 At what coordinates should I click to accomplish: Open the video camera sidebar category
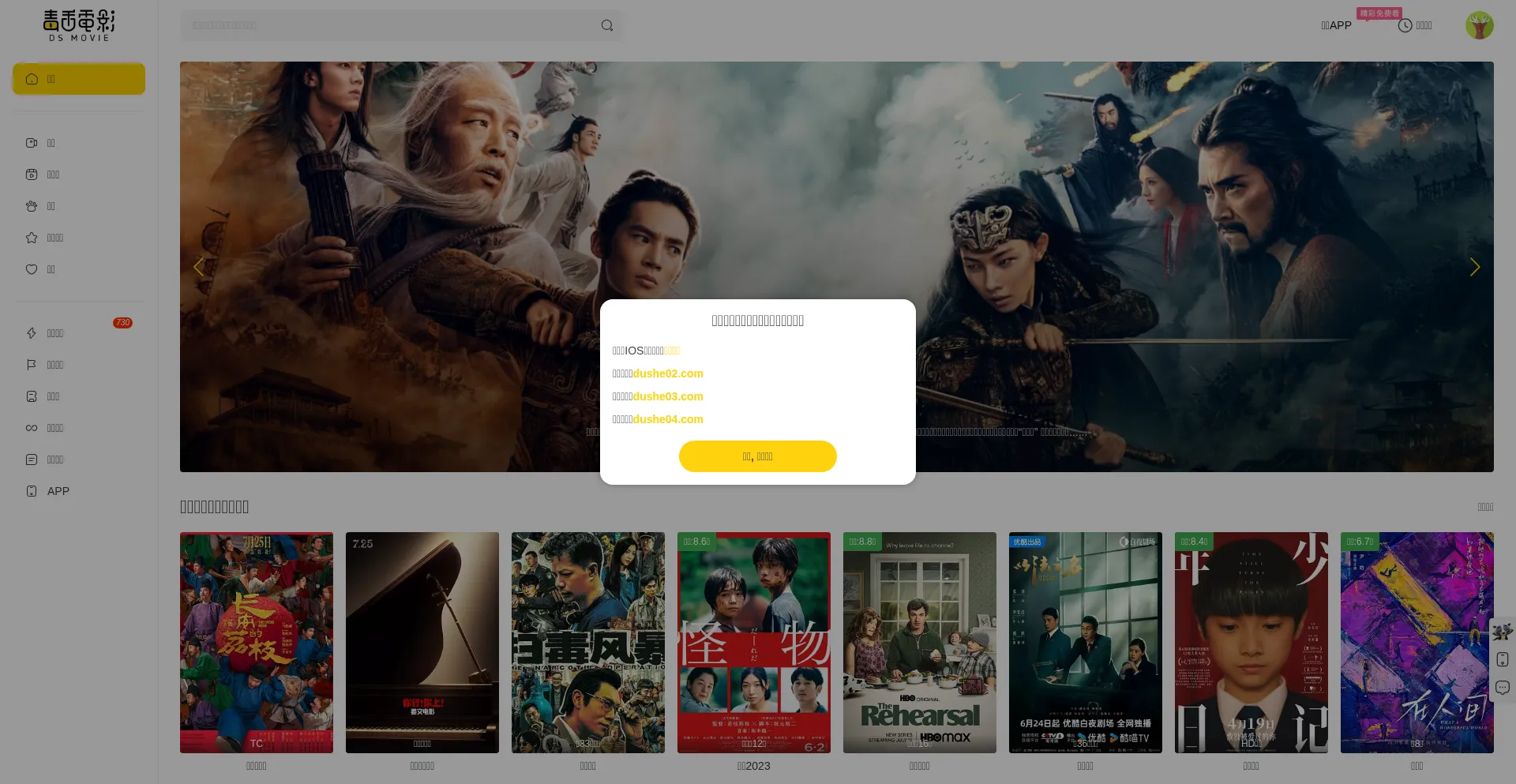(79, 143)
